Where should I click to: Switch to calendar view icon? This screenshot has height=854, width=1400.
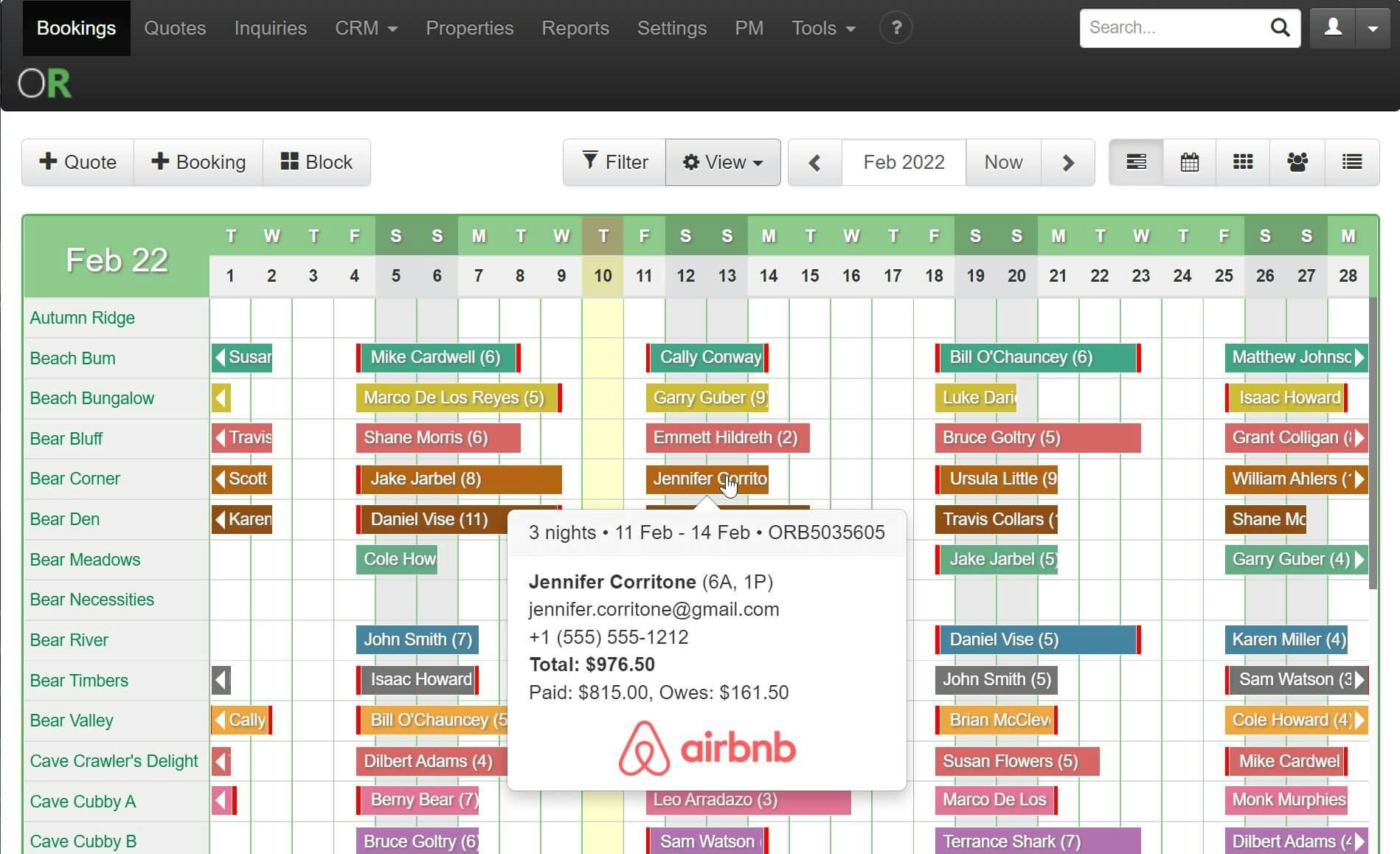point(1190,162)
